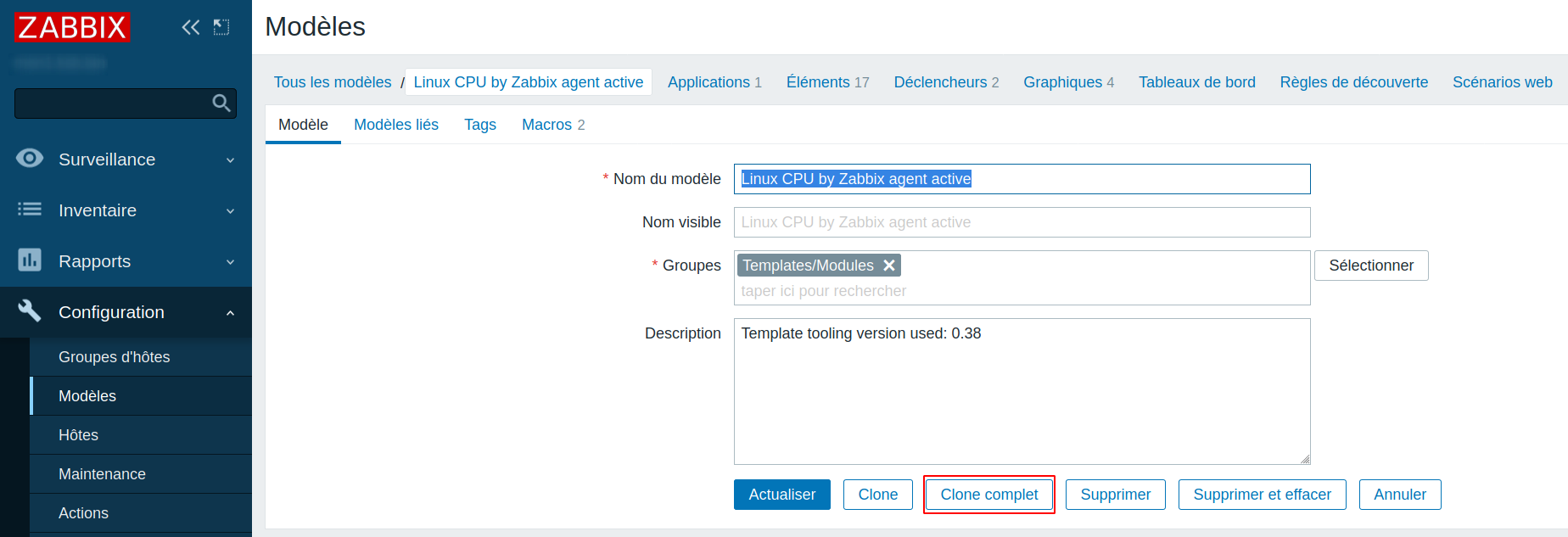Click the Surveillance eye icon
Image resolution: width=1568 pixels, height=537 pixels.
click(30, 159)
